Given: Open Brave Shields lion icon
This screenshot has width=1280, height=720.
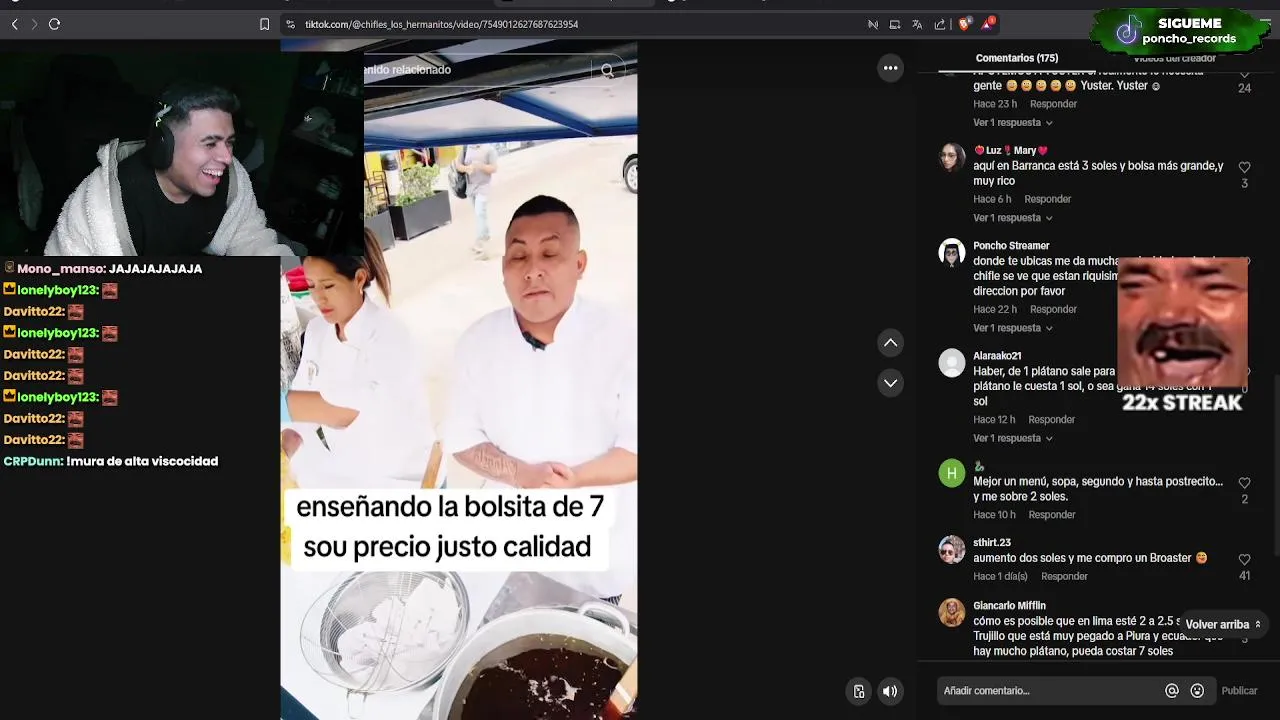Looking at the screenshot, I should click(x=964, y=24).
